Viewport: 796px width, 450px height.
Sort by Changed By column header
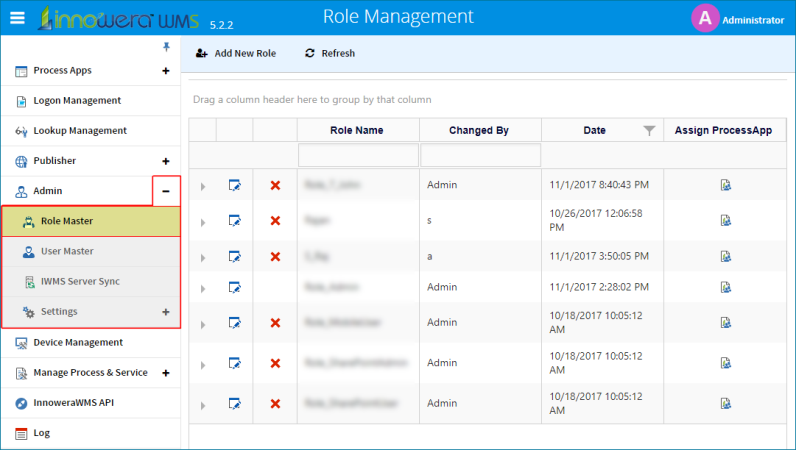tap(479, 130)
